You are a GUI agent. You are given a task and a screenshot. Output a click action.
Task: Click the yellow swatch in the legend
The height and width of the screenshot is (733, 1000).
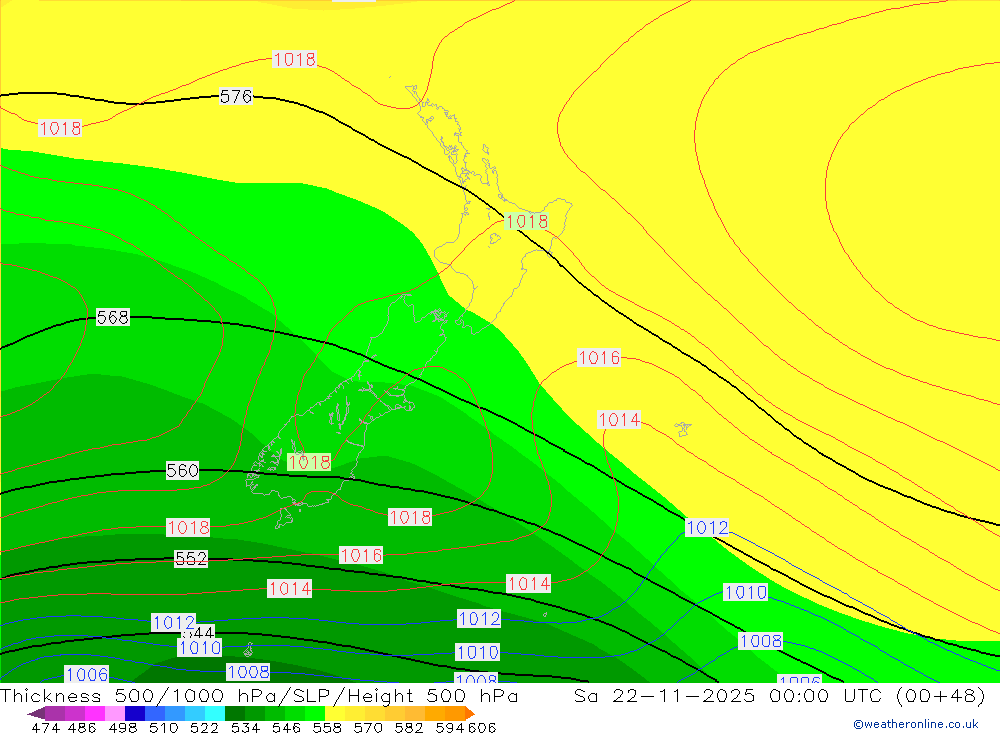(335, 713)
